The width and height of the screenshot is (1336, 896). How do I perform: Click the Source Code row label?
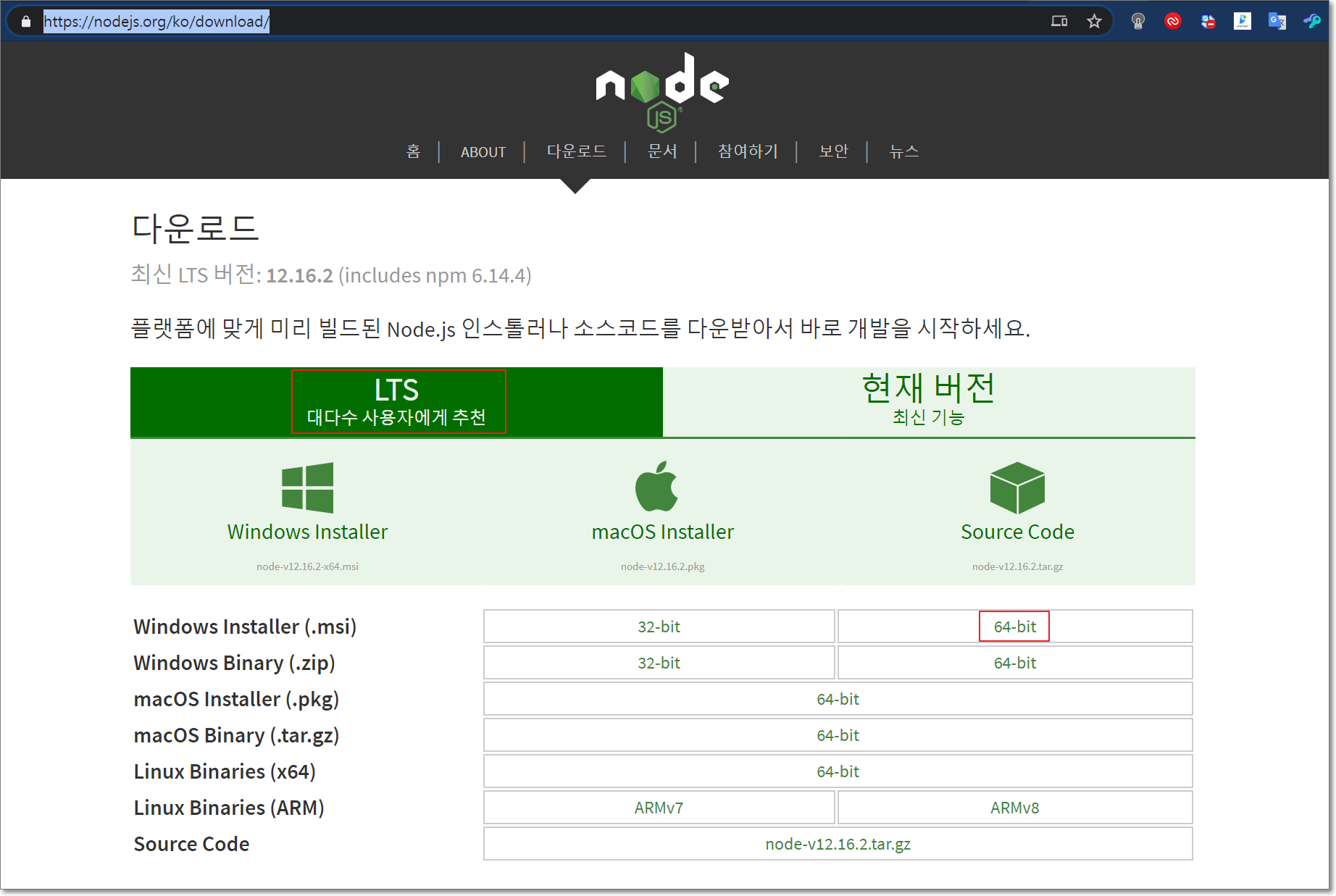point(191,844)
